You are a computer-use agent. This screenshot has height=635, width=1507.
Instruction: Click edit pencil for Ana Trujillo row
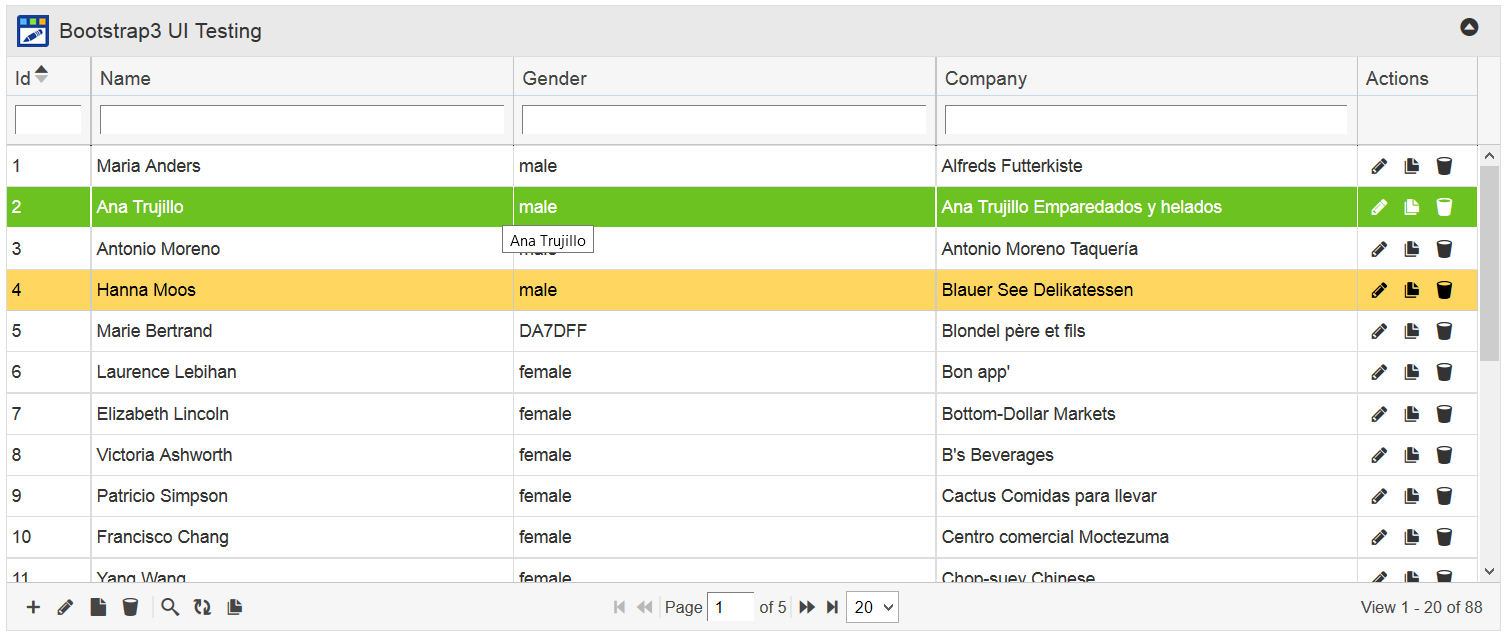(x=1379, y=207)
